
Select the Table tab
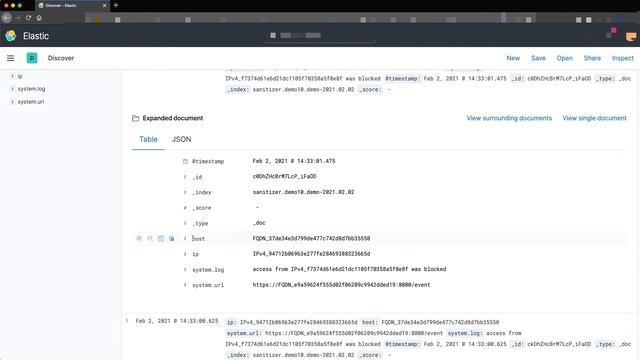pyautogui.click(x=148, y=139)
